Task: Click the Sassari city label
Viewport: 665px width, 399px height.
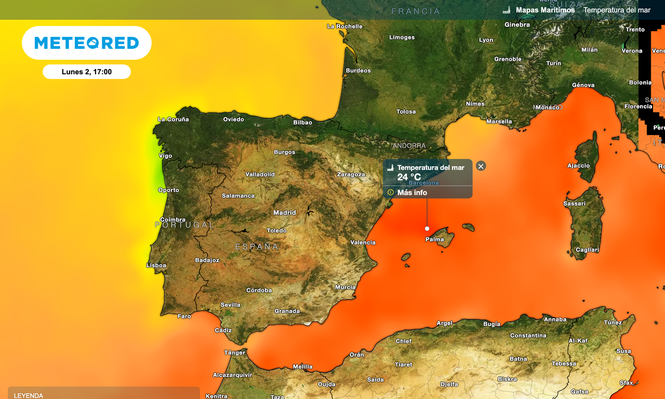Action: pos(575,204)
